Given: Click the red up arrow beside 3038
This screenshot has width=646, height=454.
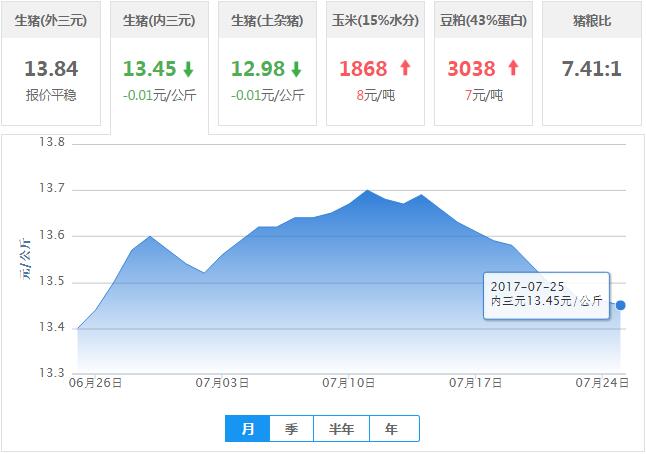Looking at the screenshot, I should tap(513, 68).
